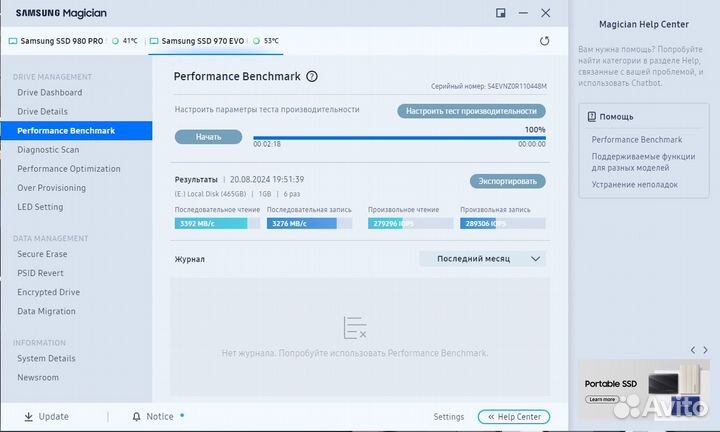Open Settings at the bottom
The width and height of the screenshot is (720, 432).
point(449,417)
